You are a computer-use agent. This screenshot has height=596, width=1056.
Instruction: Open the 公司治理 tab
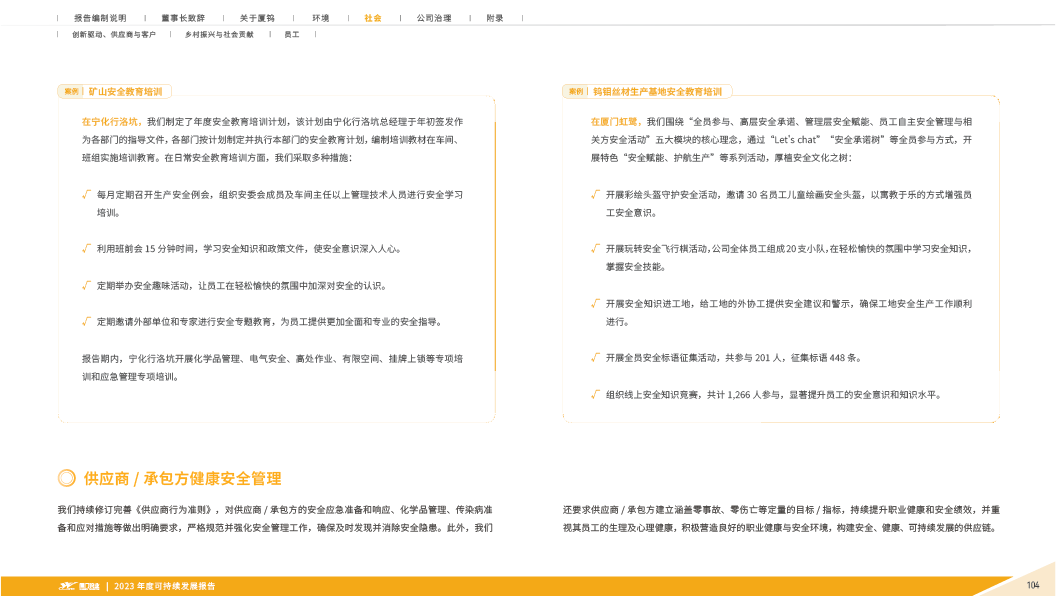[433, 18]
